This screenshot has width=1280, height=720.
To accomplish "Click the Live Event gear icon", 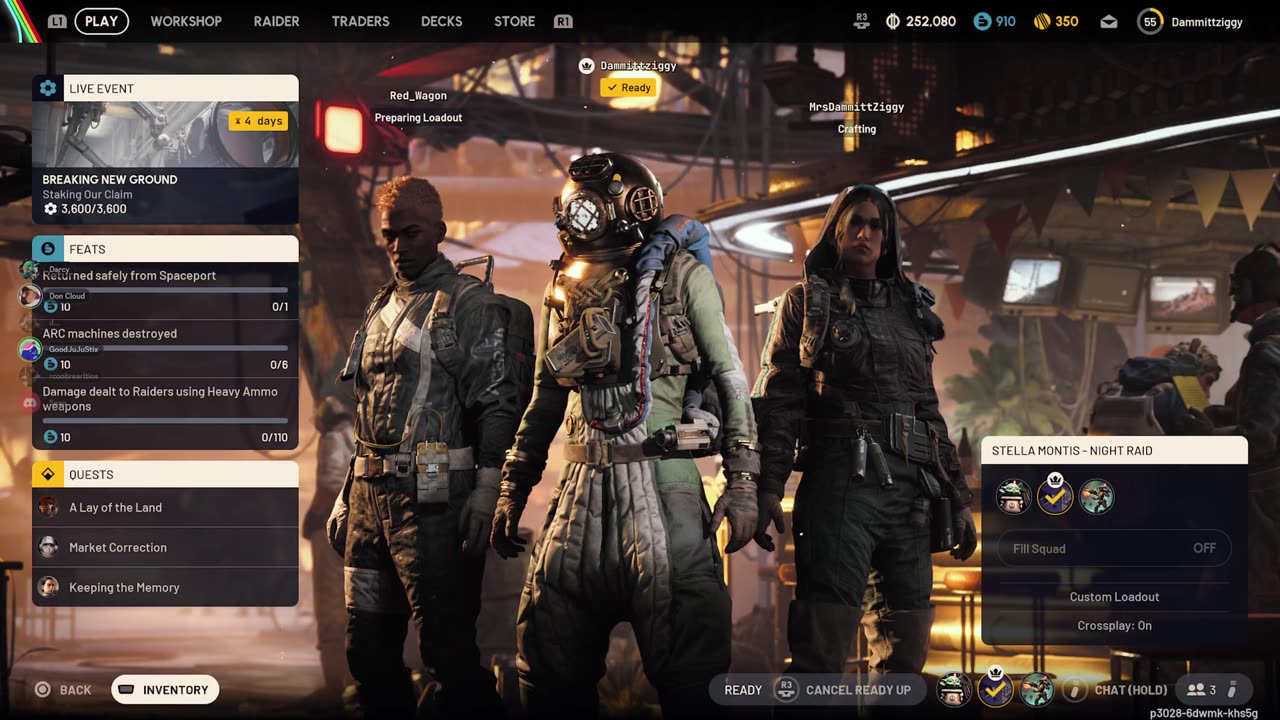I will 47,88.
